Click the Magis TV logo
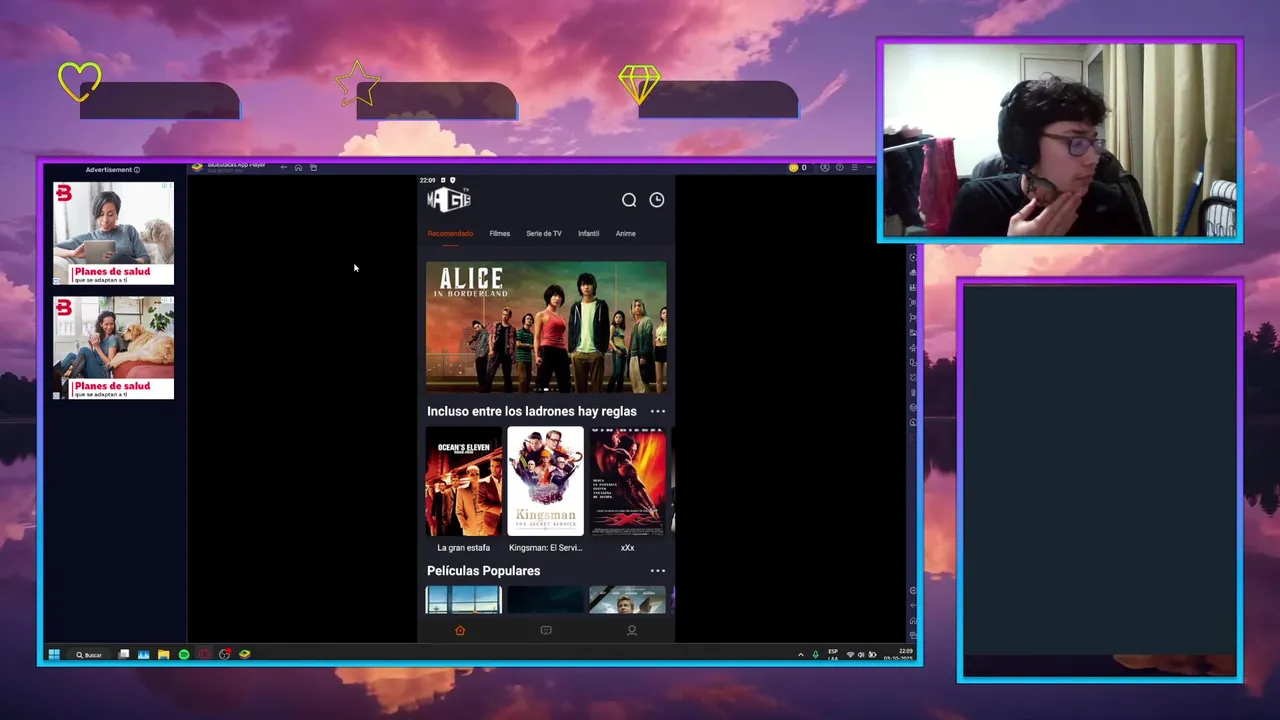The width and height of the screenshot is (1280, 720). 449,199
